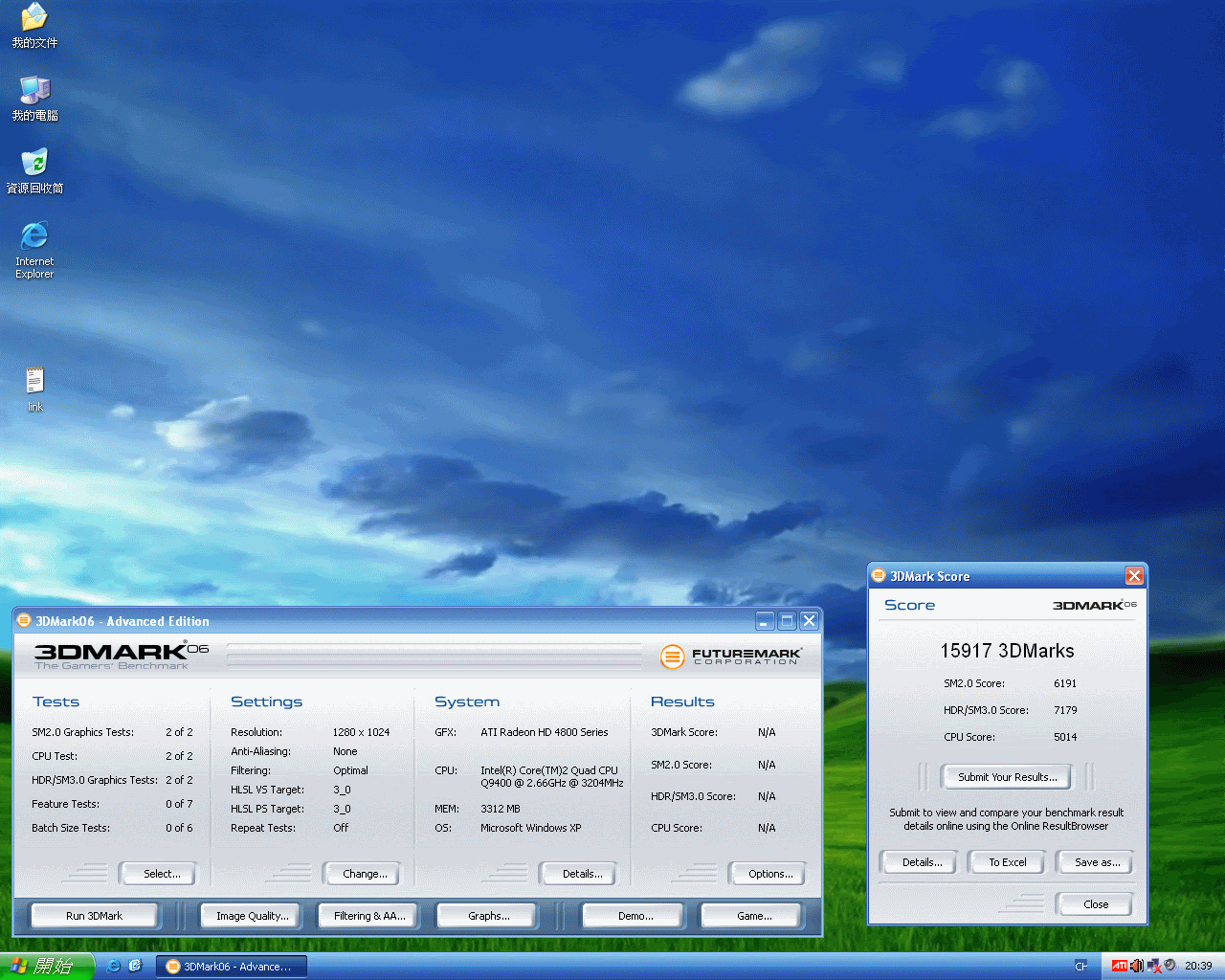Open Filtering & AA... tool
The image size is (1225, 980).
368,916
